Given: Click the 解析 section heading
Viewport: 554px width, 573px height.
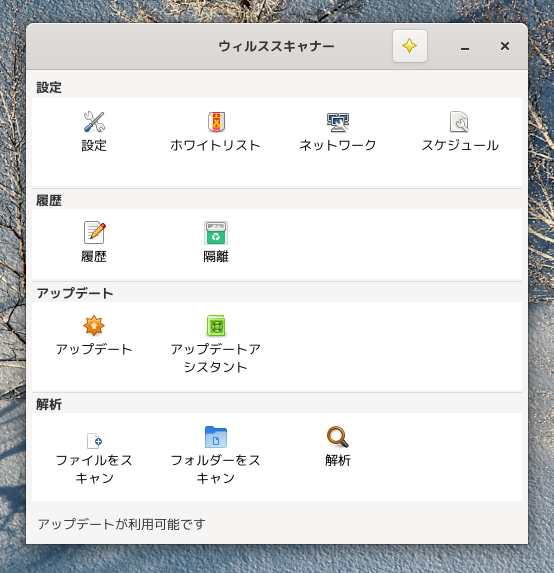Looking at the screenshot, I should coord(49,404).
